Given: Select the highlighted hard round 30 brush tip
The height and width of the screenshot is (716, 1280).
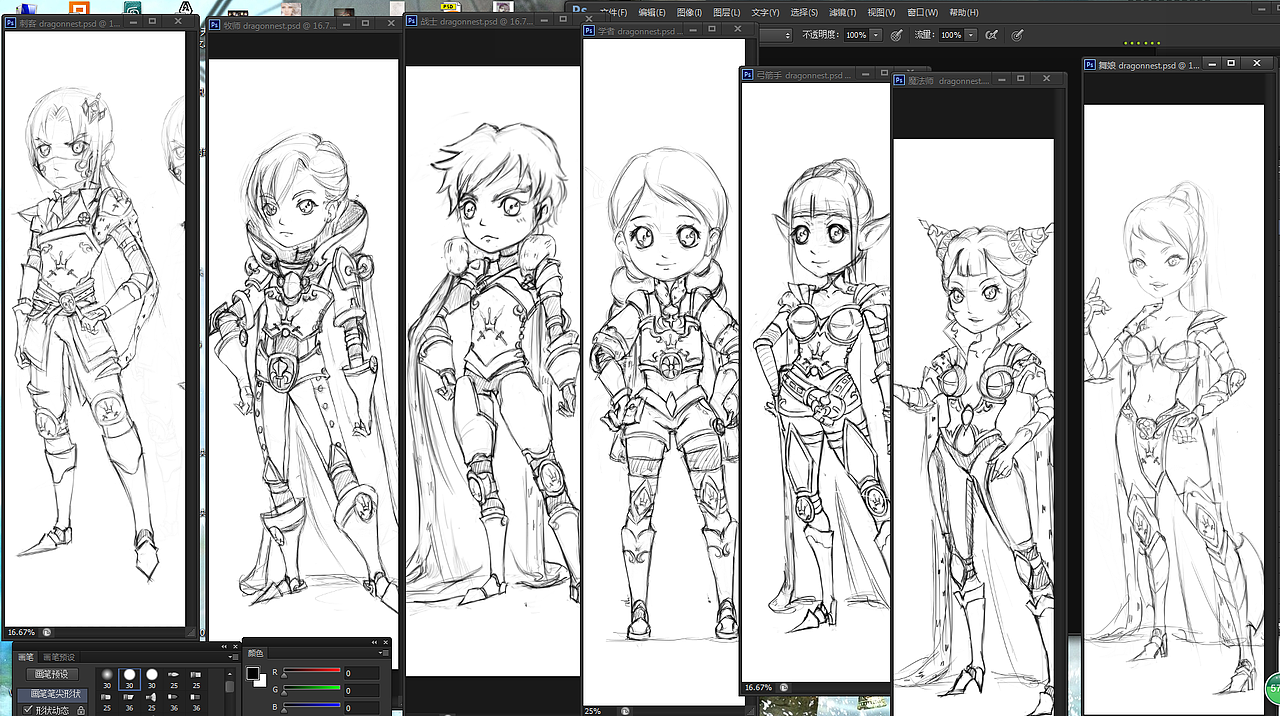Looking at the screenshot, I should (129, 679).
